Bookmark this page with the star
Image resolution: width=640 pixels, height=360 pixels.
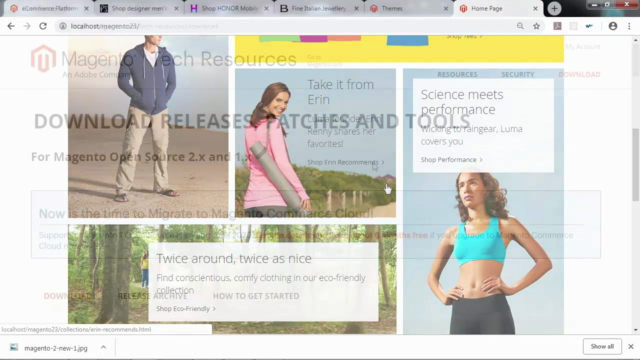point(536,26)
